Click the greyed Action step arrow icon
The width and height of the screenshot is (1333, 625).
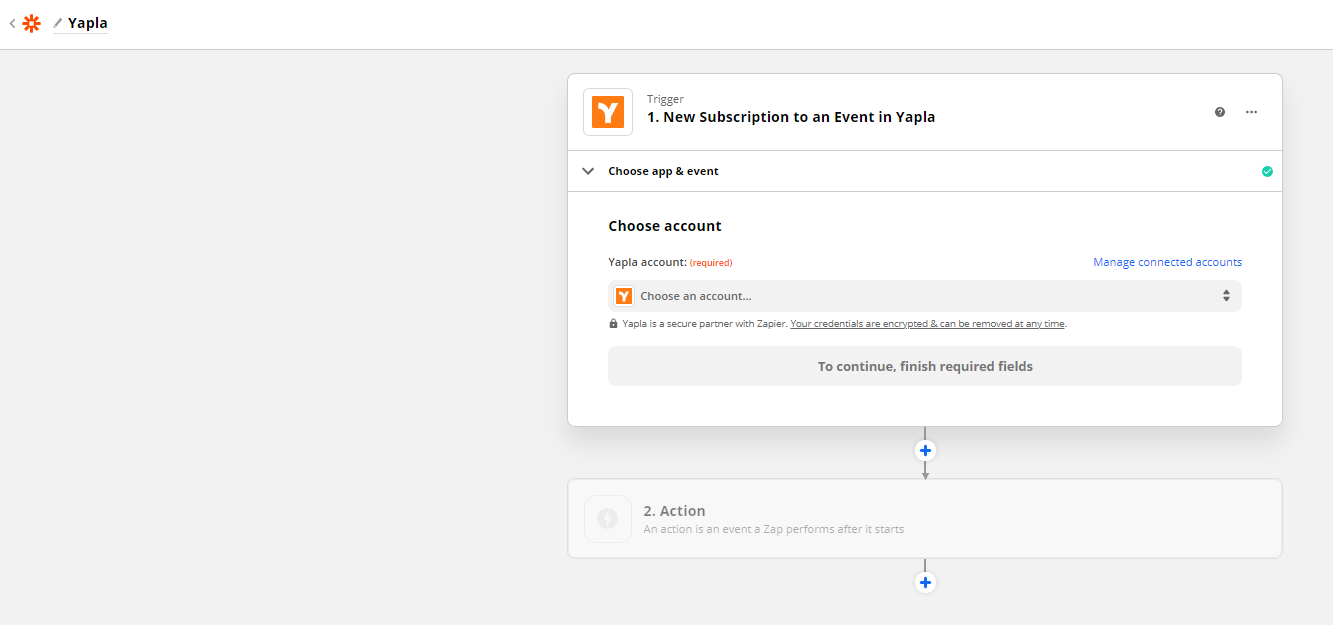[608, 518]
